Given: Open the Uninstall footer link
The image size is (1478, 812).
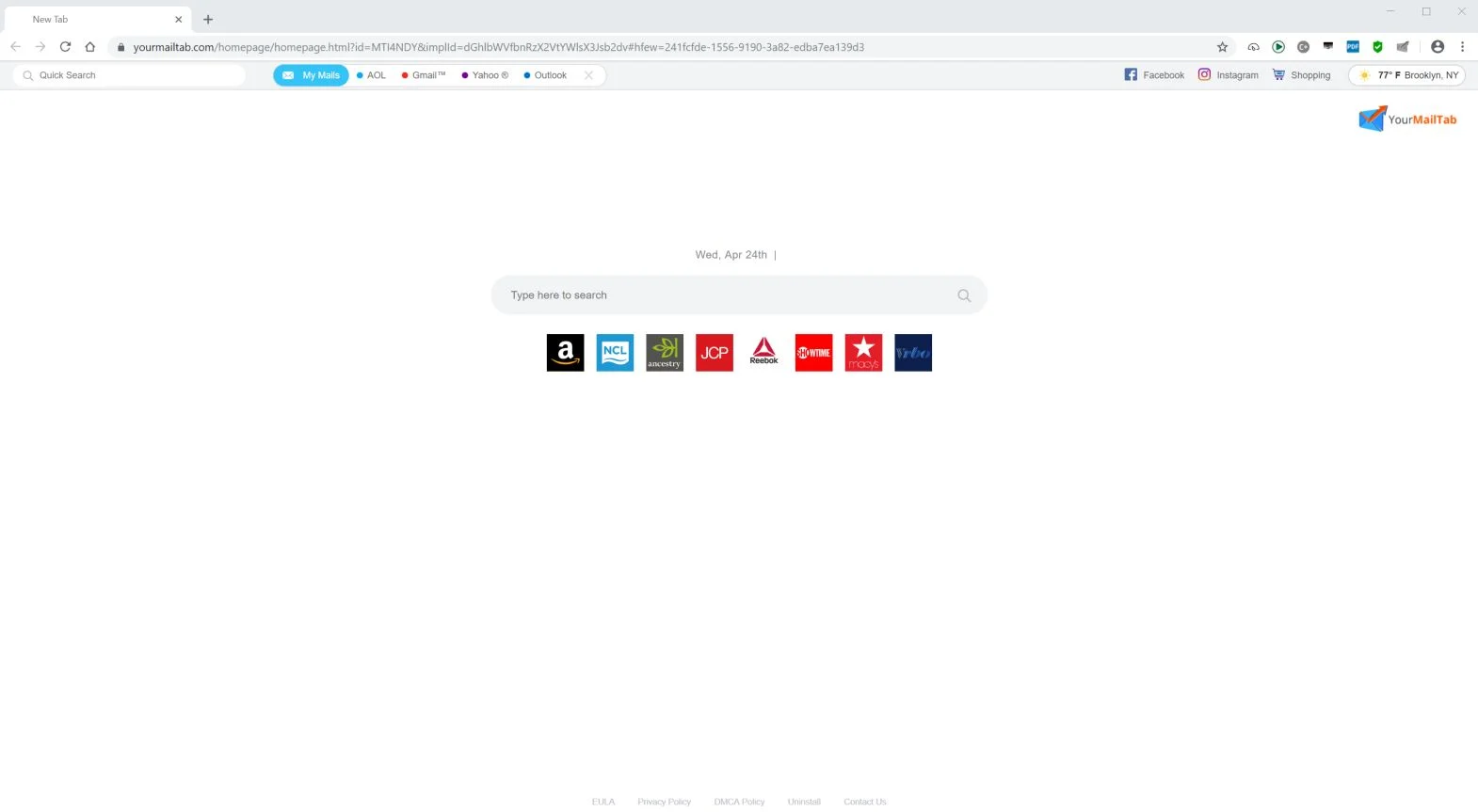Looking at the screenshot, I should tap(804, 802).
